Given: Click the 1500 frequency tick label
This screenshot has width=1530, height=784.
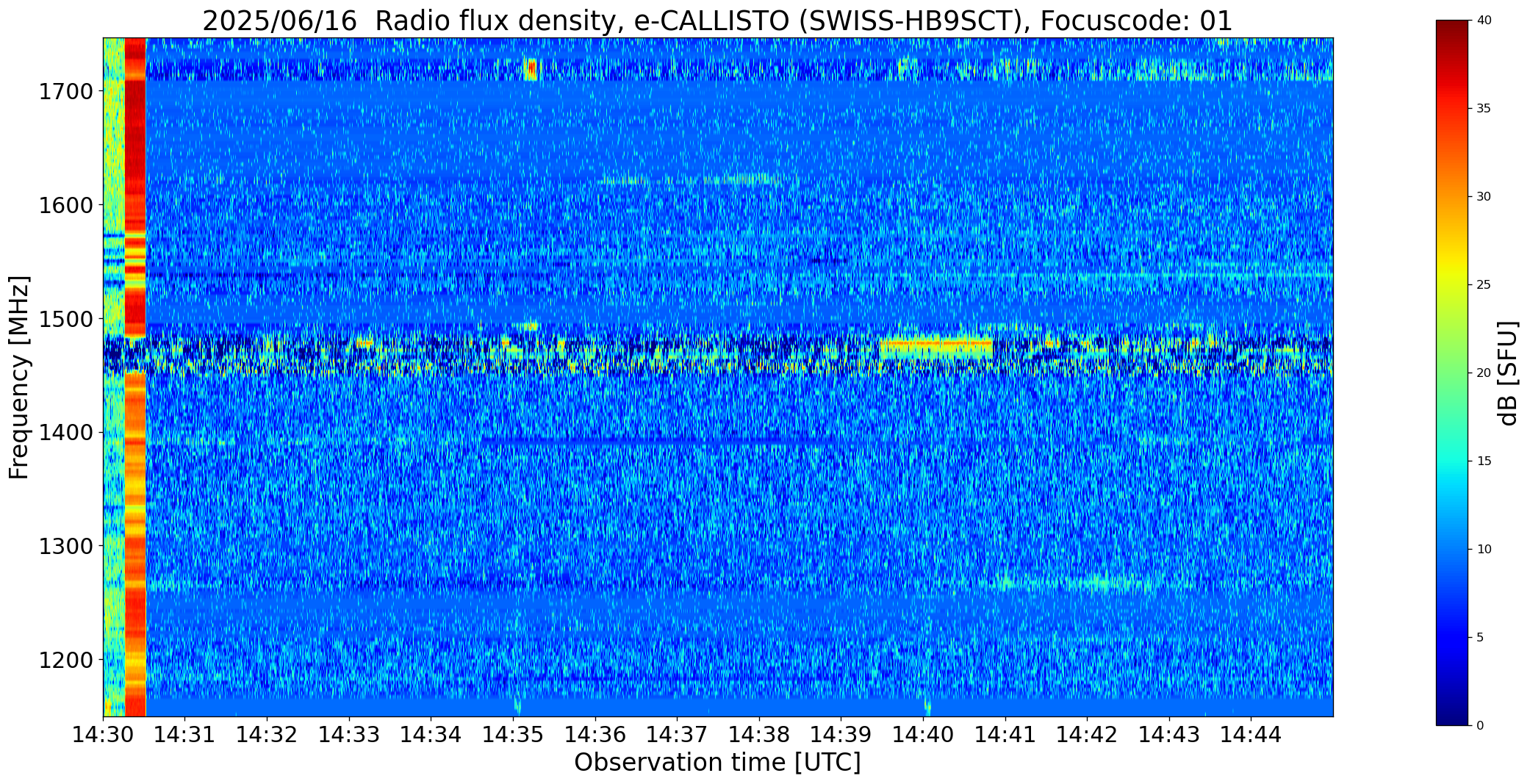Looking at the screenshot, I should 65,319.
